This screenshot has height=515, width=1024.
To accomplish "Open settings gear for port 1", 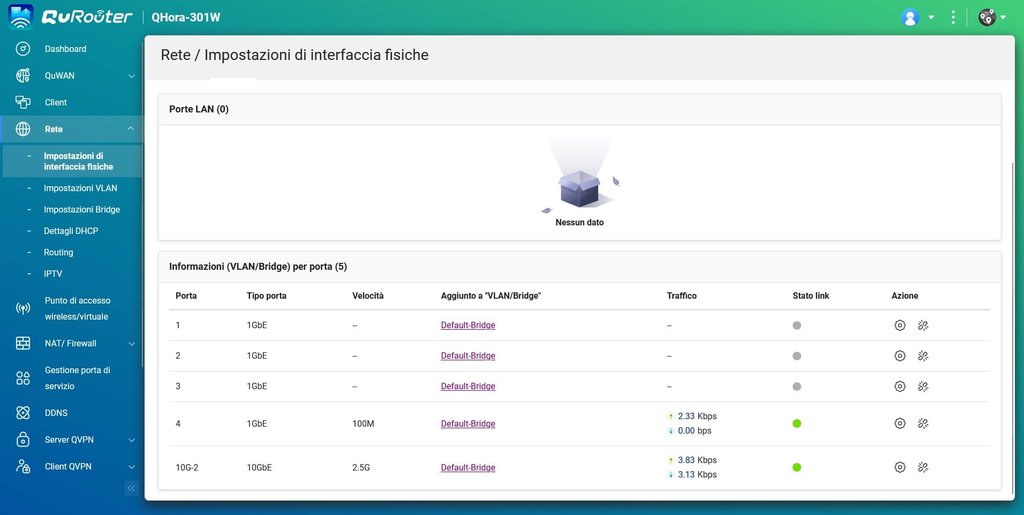I will [x=899, y=325].
